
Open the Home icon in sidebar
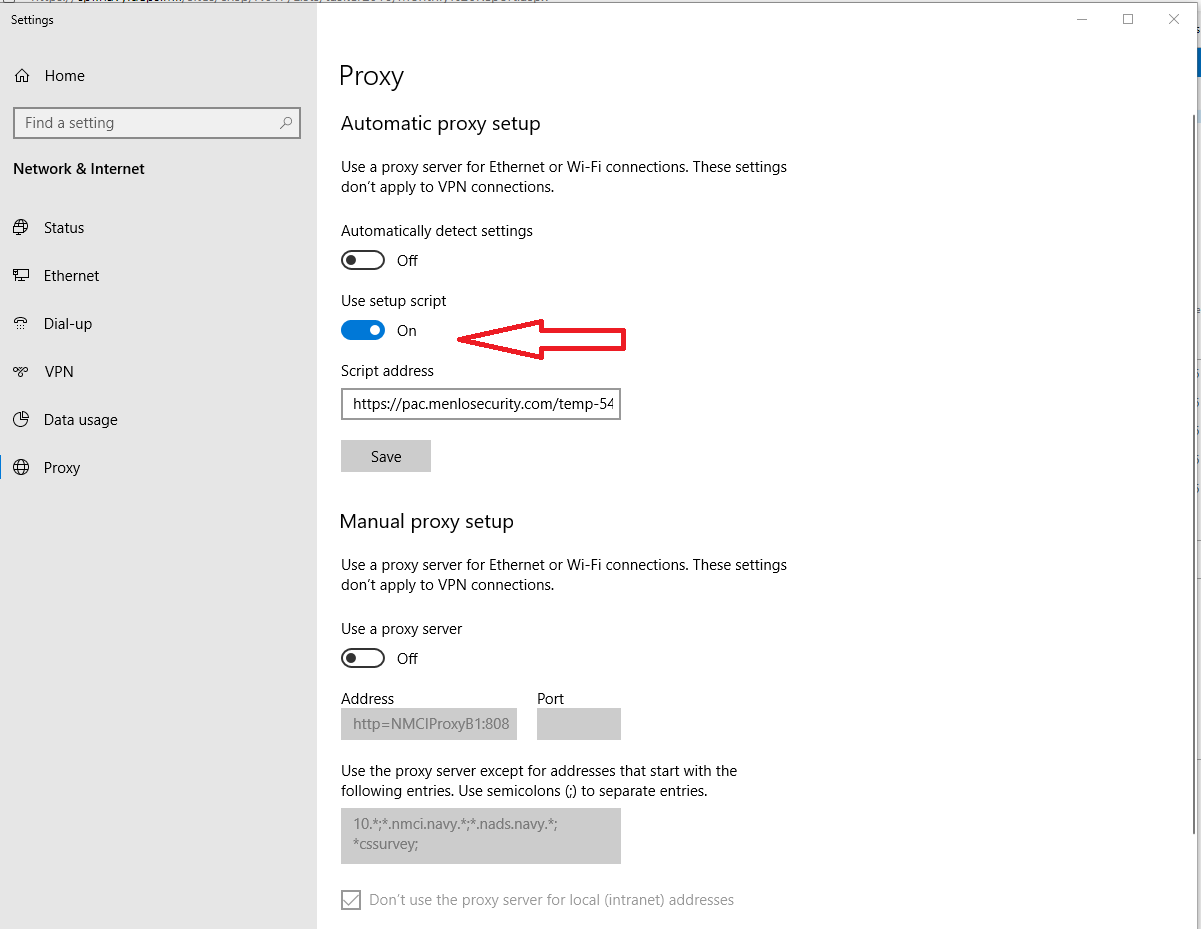(x=22, y=76)
